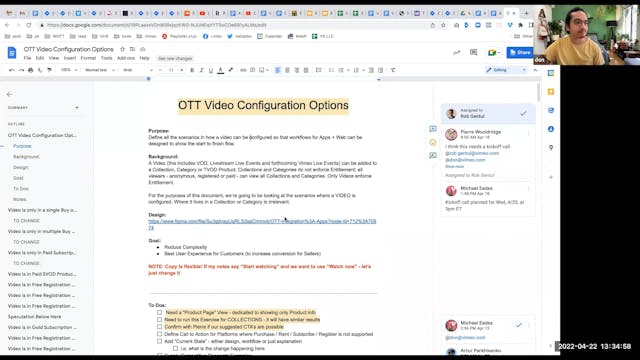Open the Format menu
This screenshot has height=360, width=640.
[x=88, y=58]
